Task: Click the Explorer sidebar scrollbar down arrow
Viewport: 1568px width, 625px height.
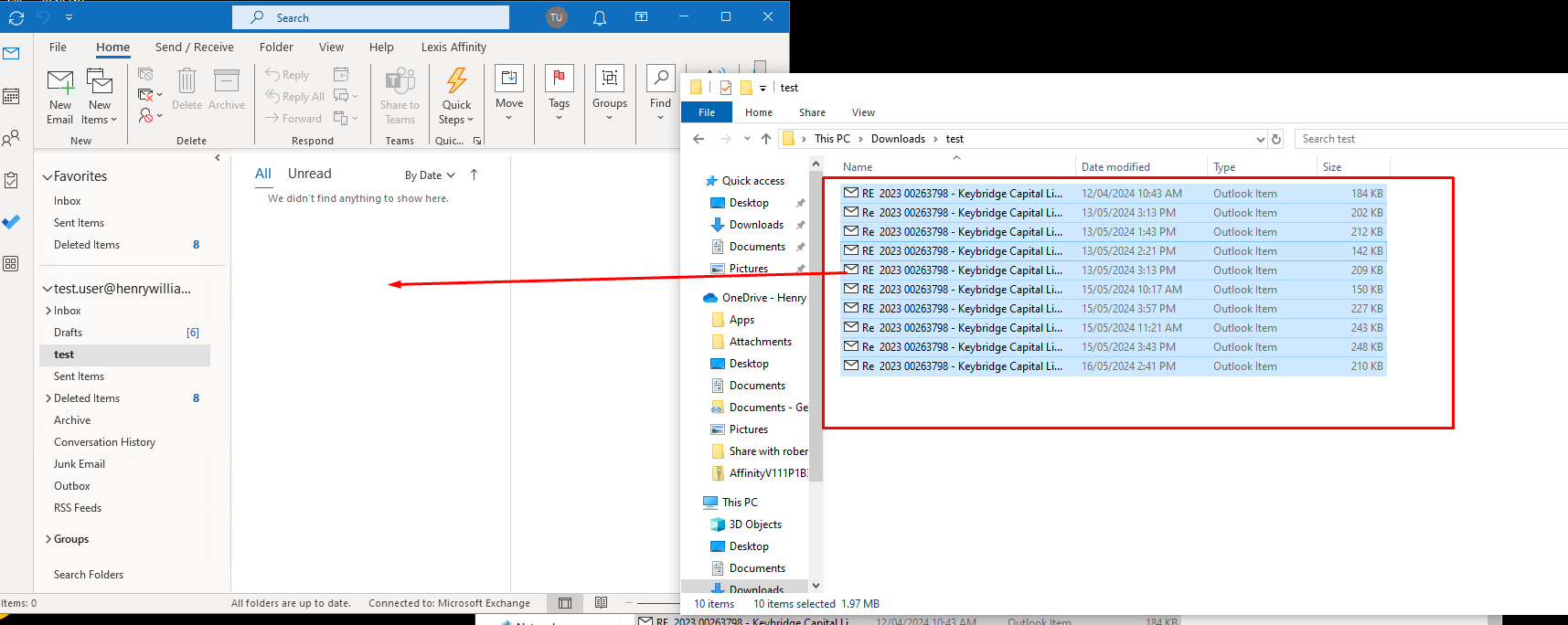Action: pos(816,586)
